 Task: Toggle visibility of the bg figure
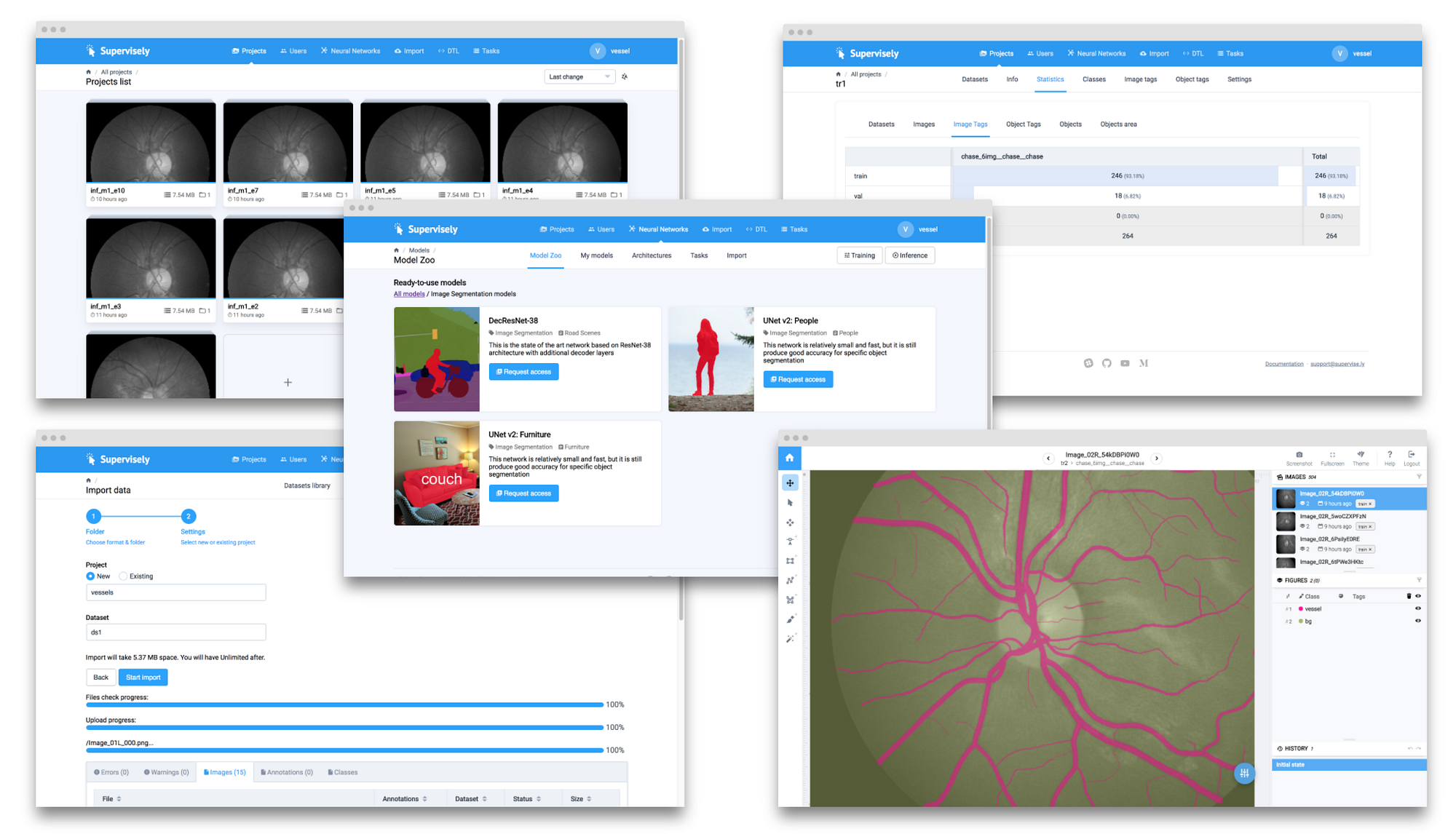[1417, 621]
